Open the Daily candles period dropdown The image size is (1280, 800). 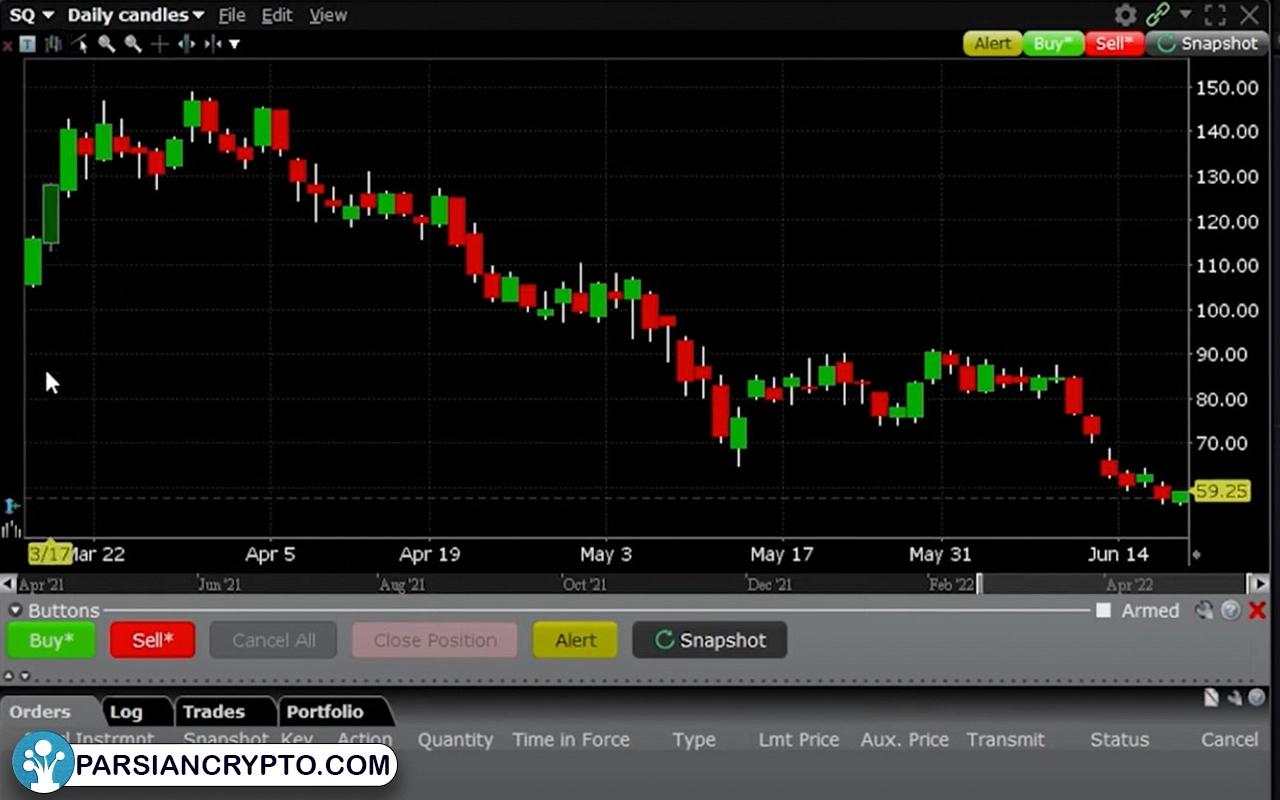tap(135, 15)
